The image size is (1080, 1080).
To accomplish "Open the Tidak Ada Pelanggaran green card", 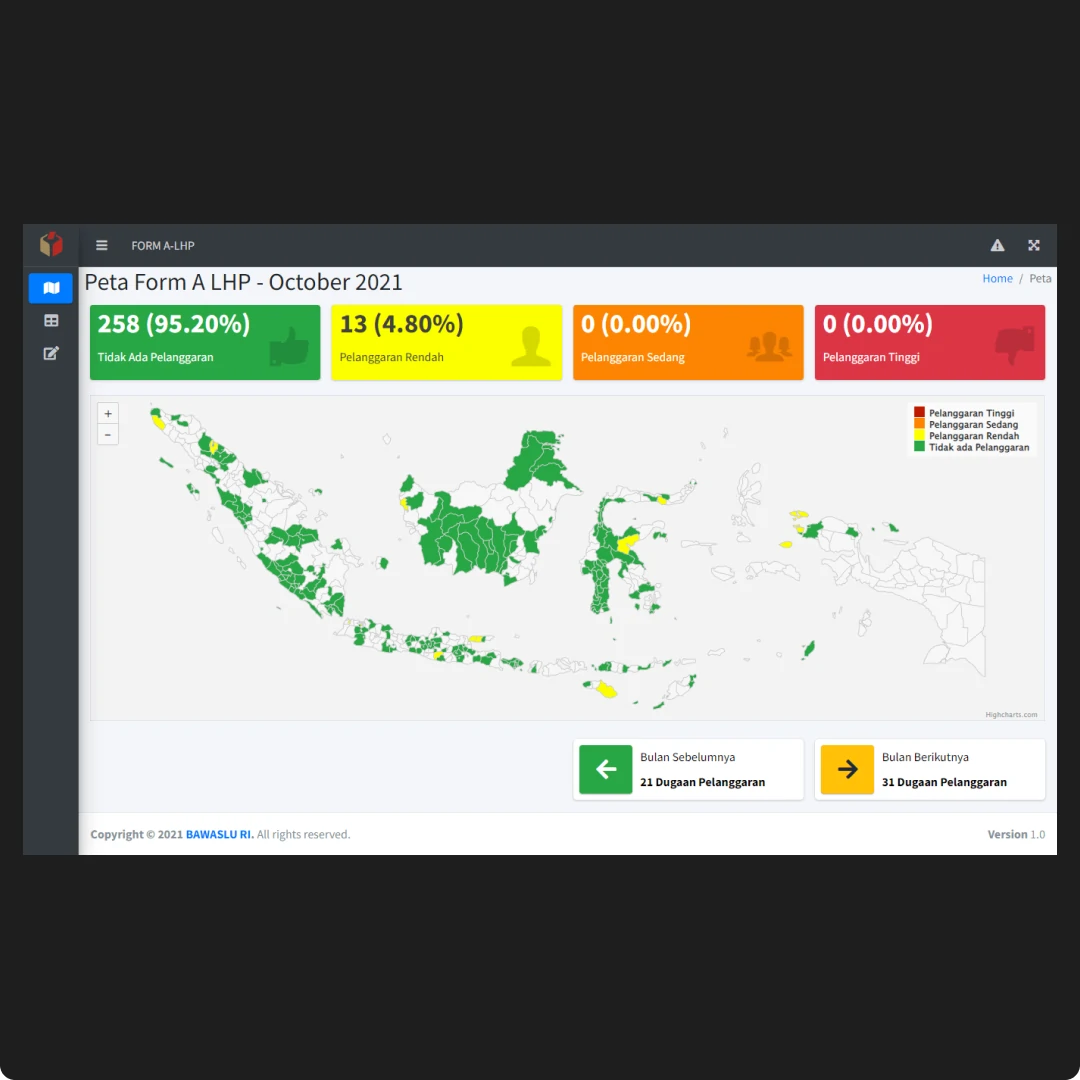I will (205, 342).
